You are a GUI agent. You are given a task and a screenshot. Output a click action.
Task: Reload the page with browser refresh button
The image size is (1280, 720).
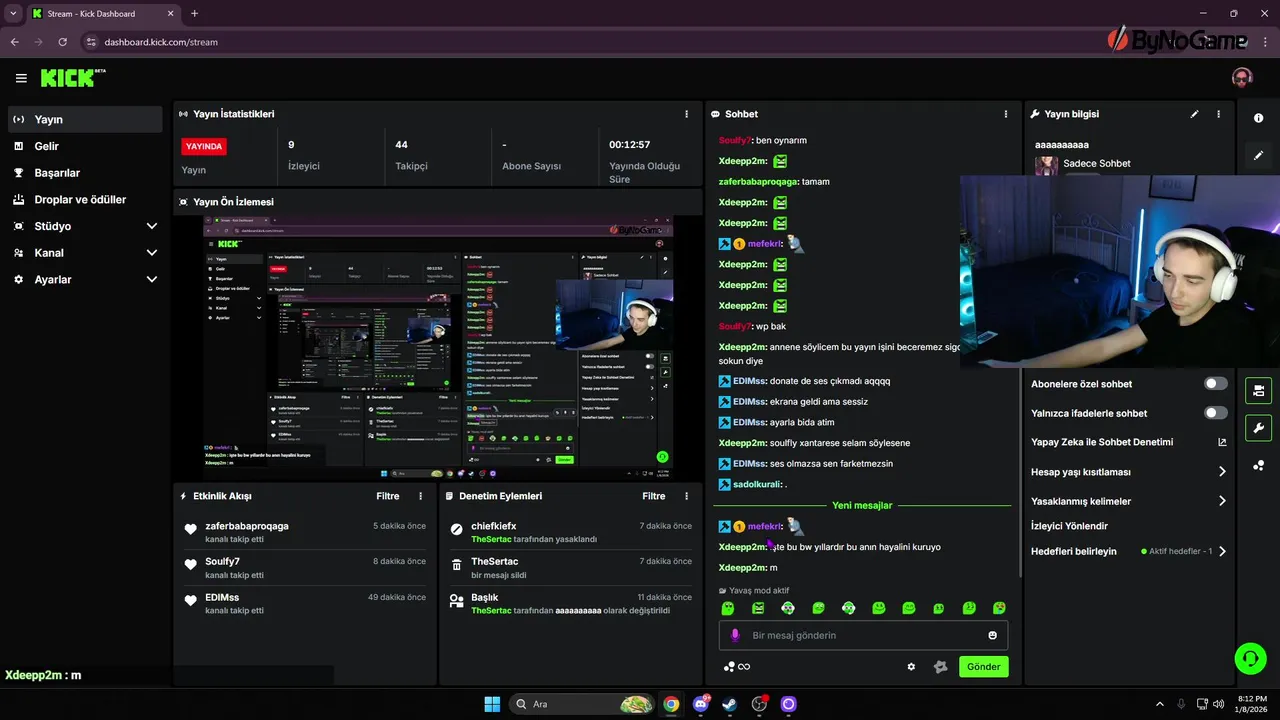(63, 42)
